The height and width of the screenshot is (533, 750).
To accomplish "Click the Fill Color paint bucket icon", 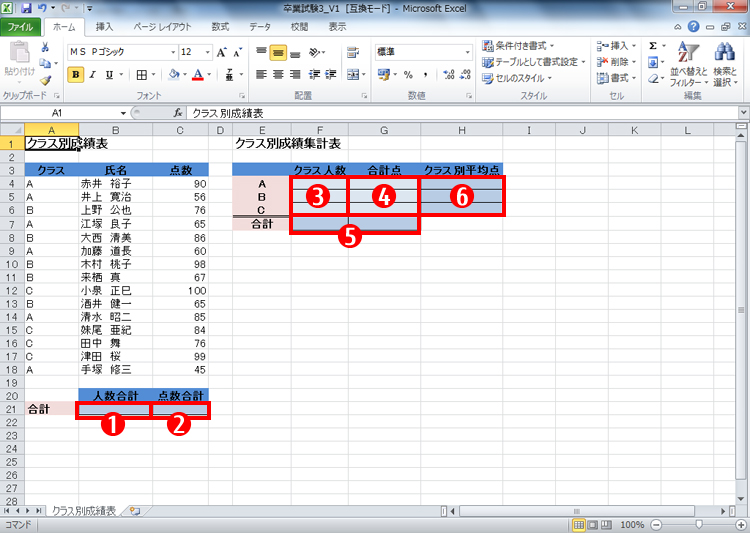I will [x=174, y=75].
